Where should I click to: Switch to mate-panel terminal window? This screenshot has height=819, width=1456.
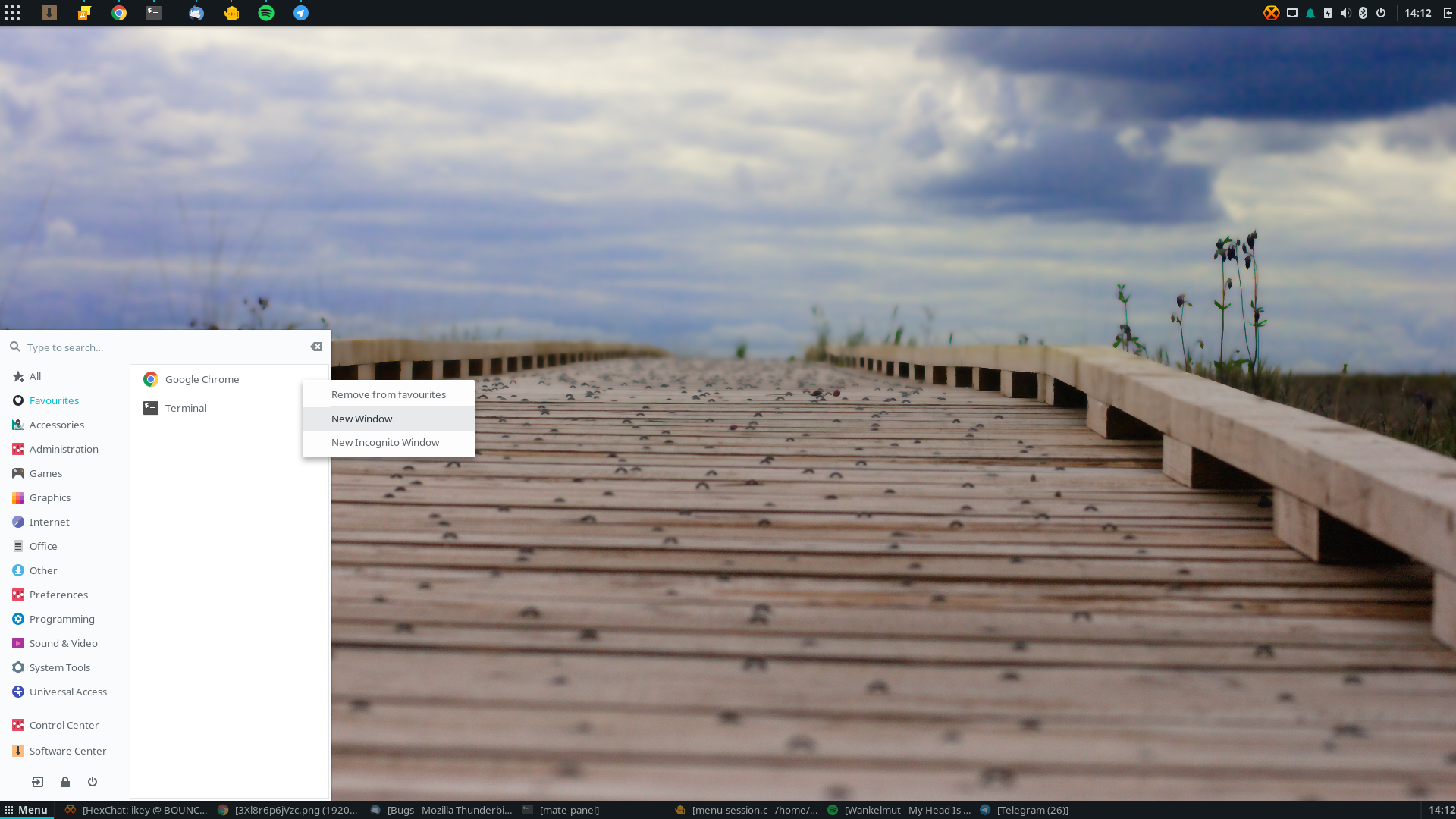[594, 810]
